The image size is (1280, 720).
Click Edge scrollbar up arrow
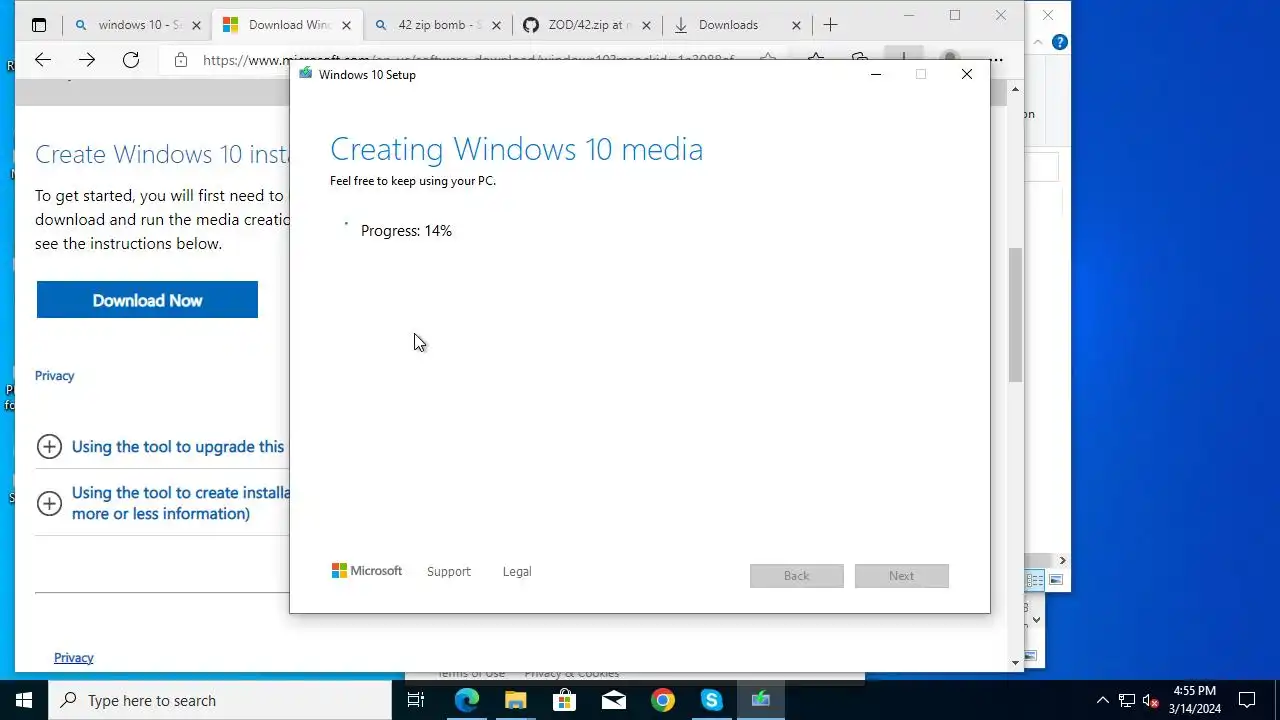[x=1016, y=90]
